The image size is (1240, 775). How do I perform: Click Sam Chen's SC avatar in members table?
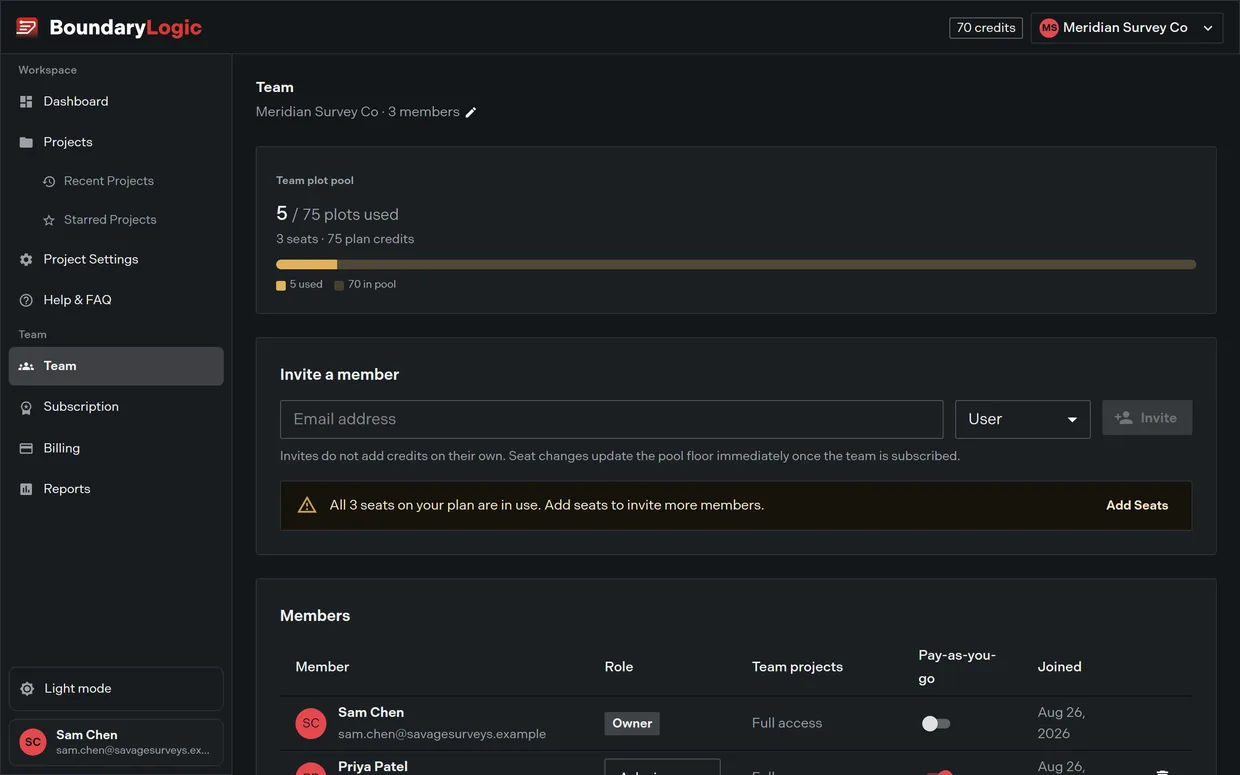click(x=311, y=723)
